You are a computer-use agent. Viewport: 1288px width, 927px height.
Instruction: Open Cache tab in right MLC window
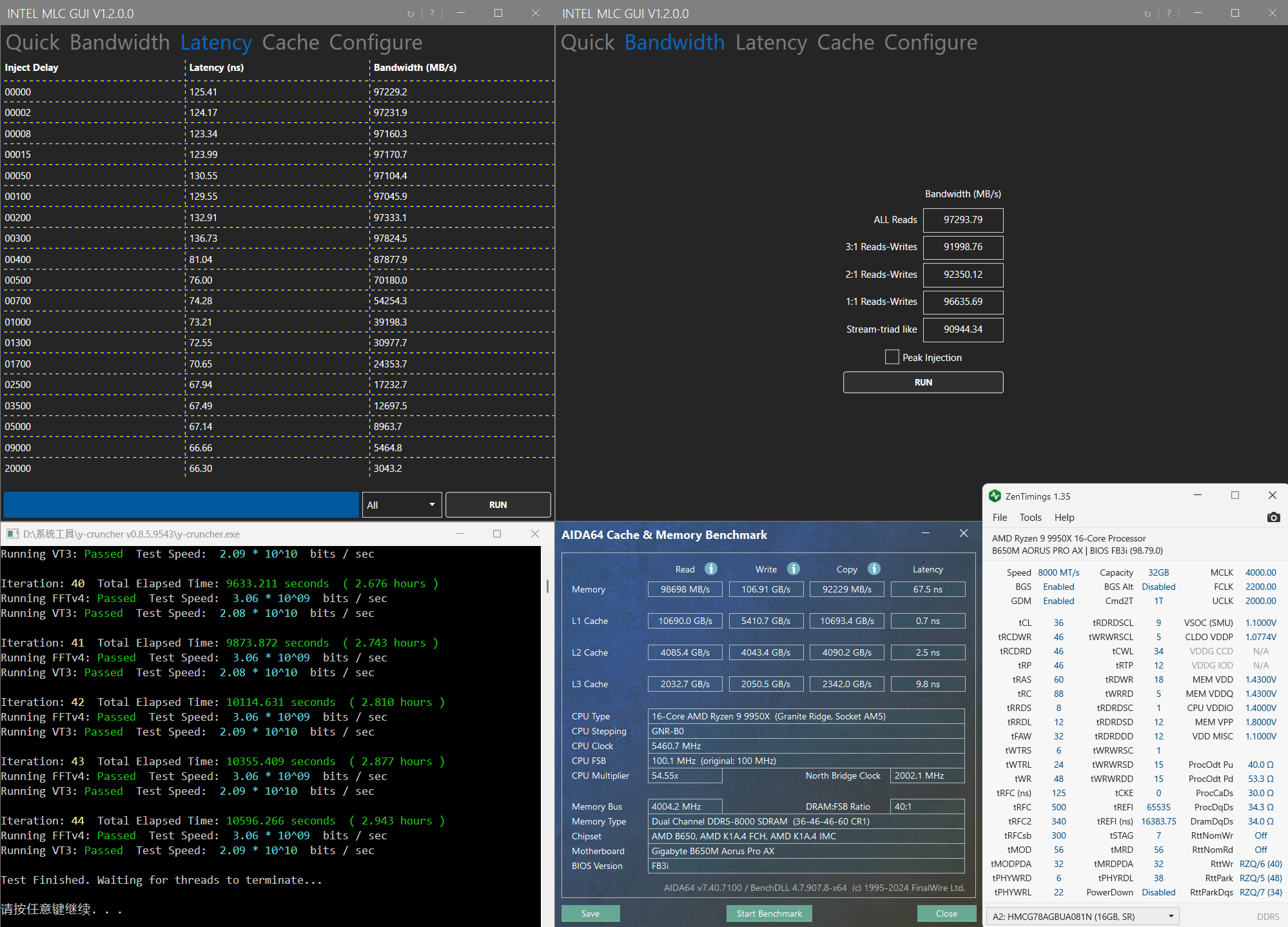point(846,43)
